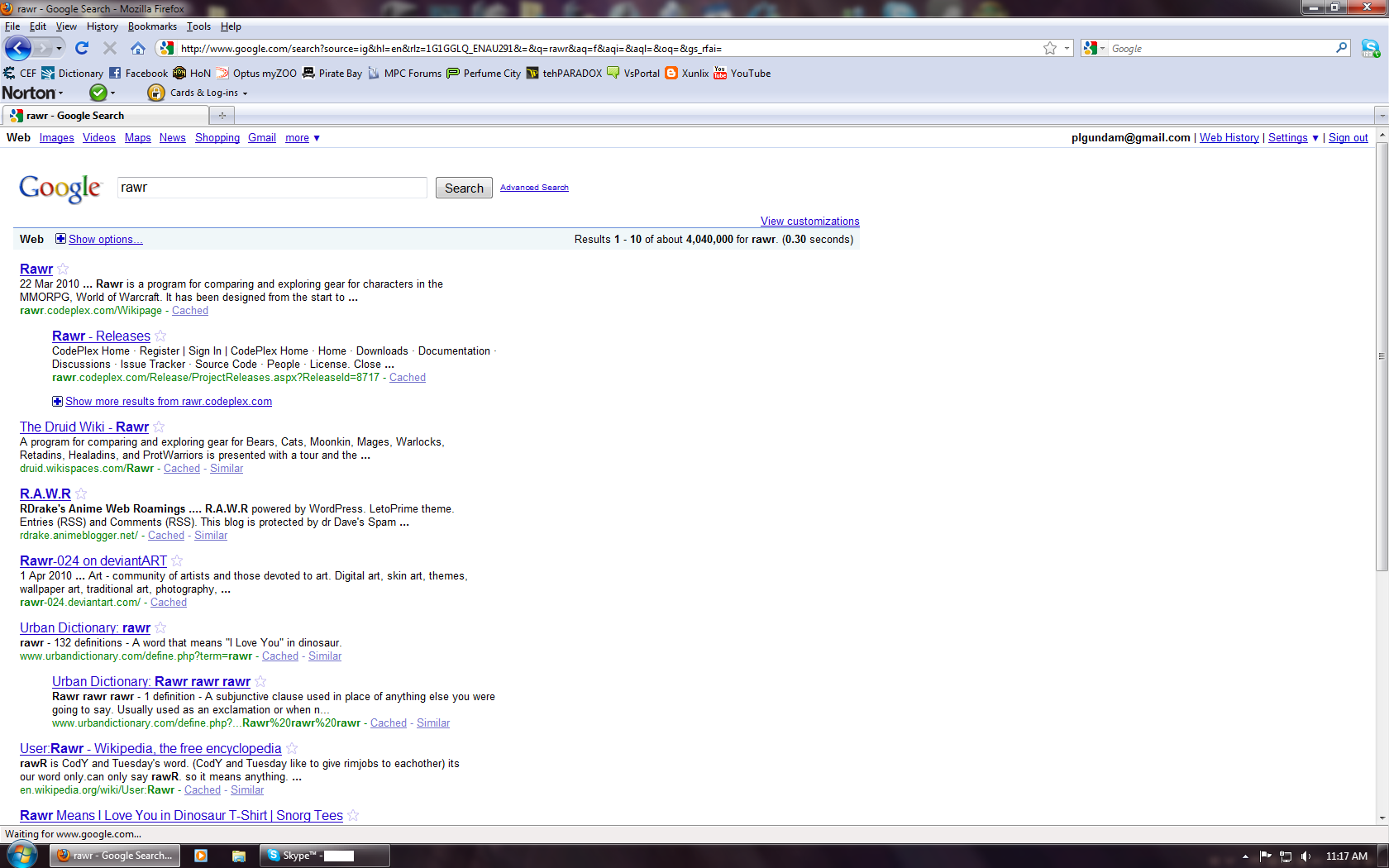Focus the Google query box containing rawr
This screenshot has height=868, width=1389.
point(272,188)
